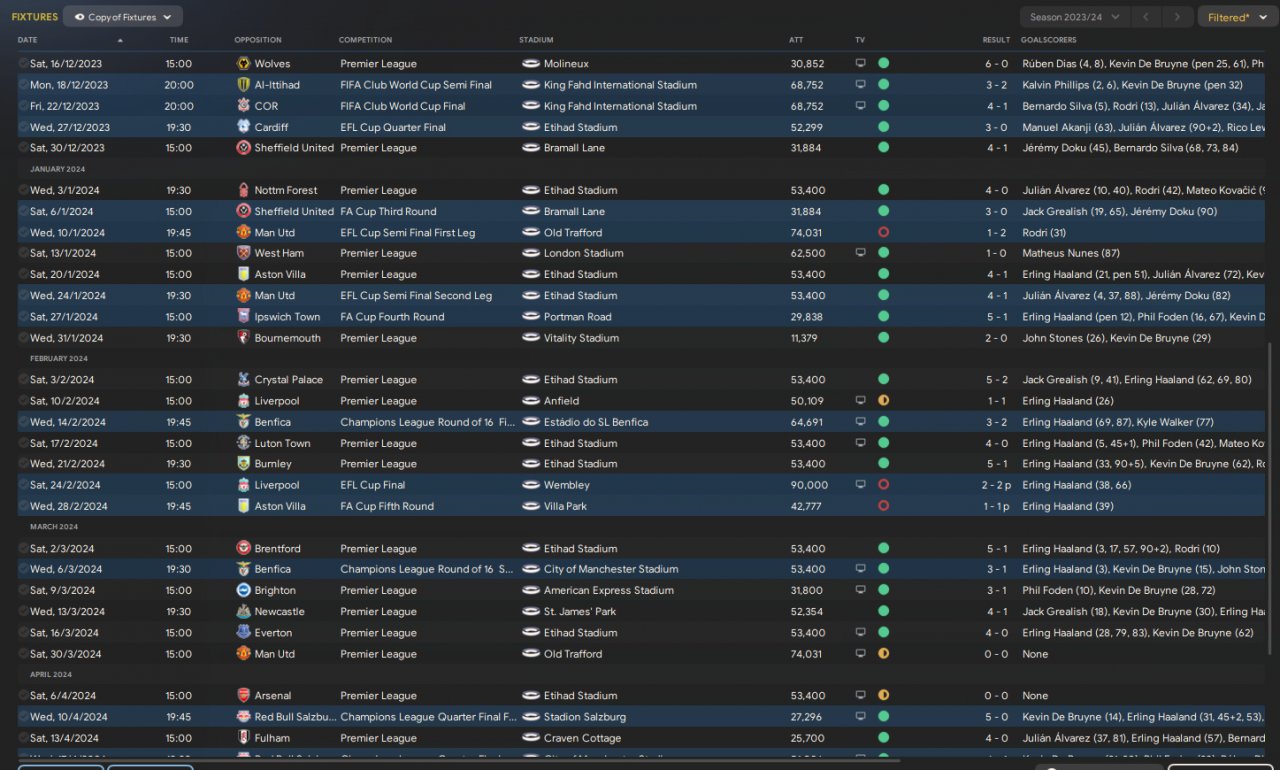Click the eye icon on the view selector

tap(79, 17)
